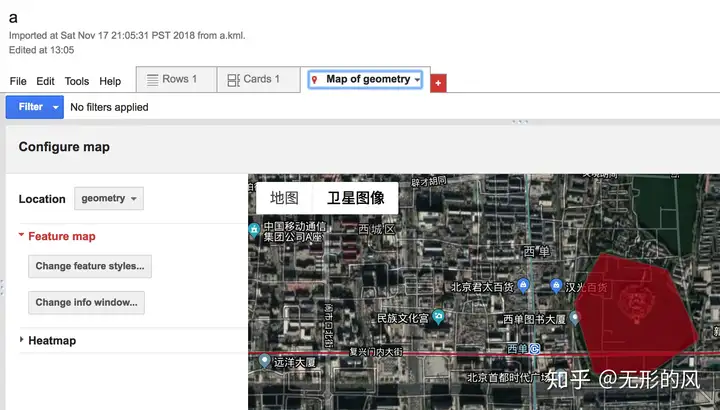
Task: Switch to the Rows 1 tab
Action: click(176, 79)
